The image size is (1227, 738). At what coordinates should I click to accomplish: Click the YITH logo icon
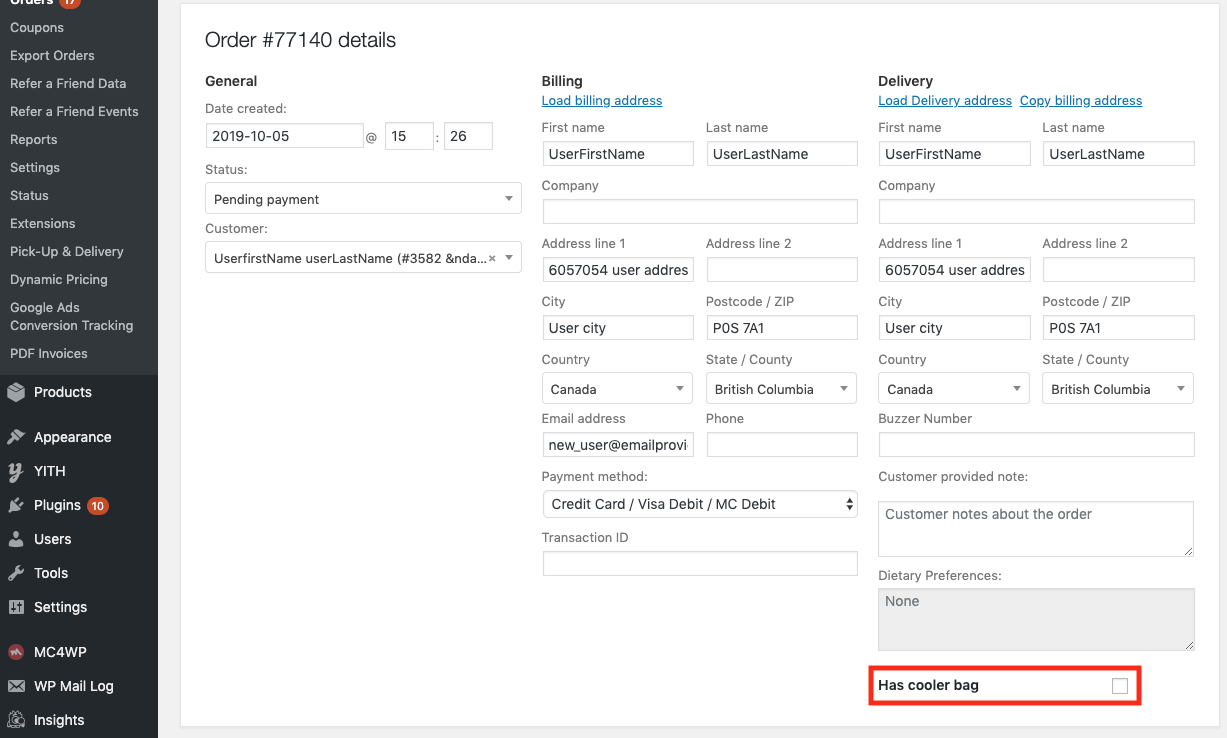tap(16, 471)
